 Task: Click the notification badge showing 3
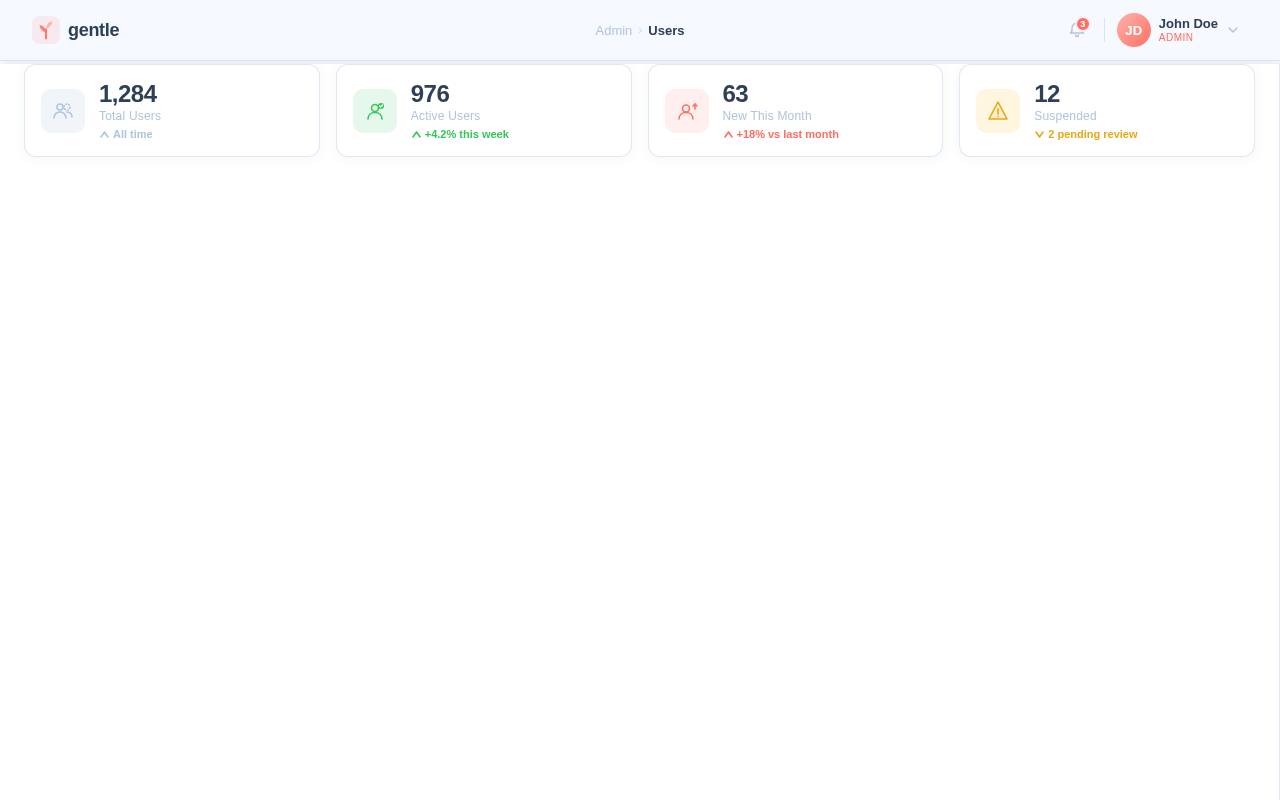[x=1082, y=23]
